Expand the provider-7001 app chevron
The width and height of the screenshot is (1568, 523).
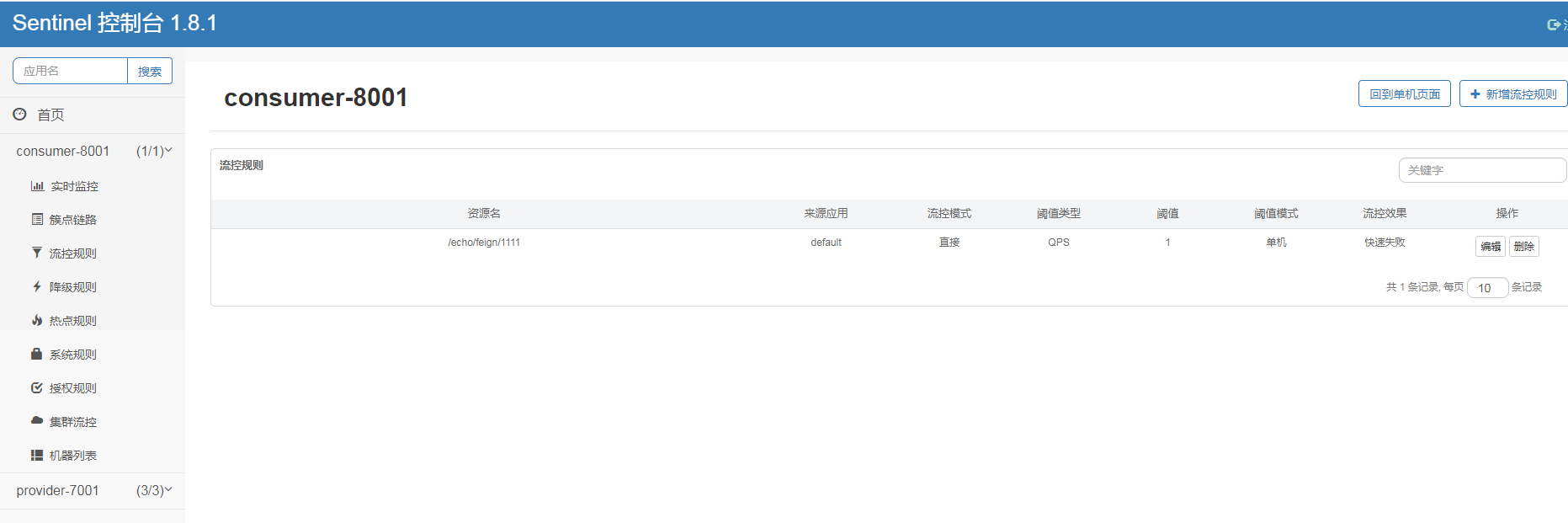point(168,489)
